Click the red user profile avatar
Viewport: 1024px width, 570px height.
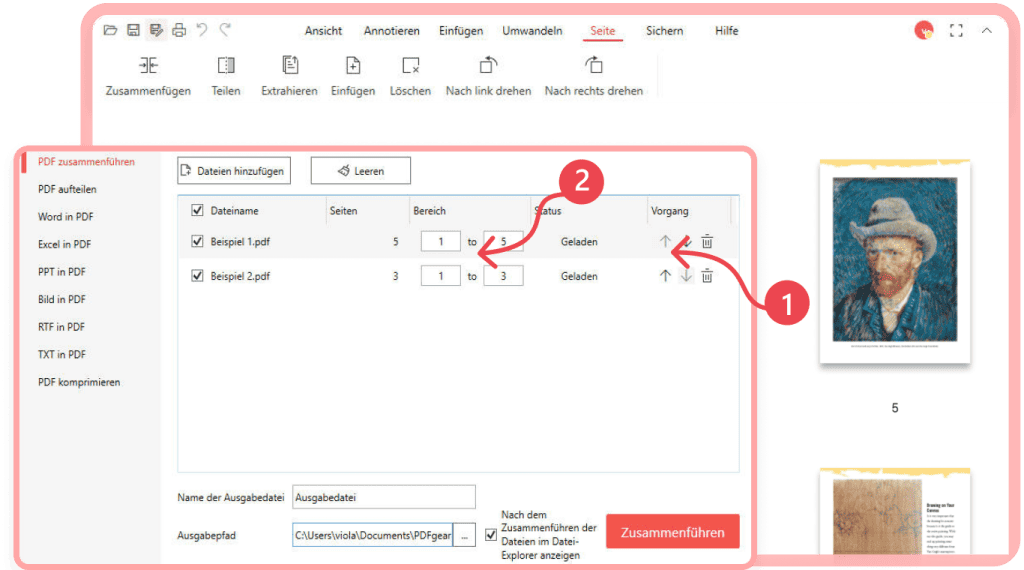click(x=923, y=30)
